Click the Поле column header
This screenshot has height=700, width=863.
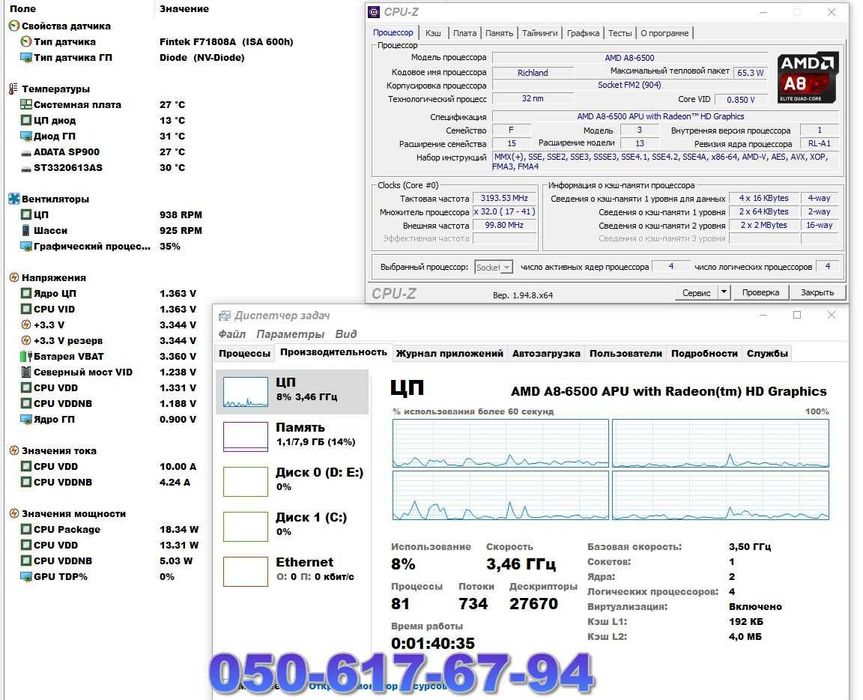23,9
